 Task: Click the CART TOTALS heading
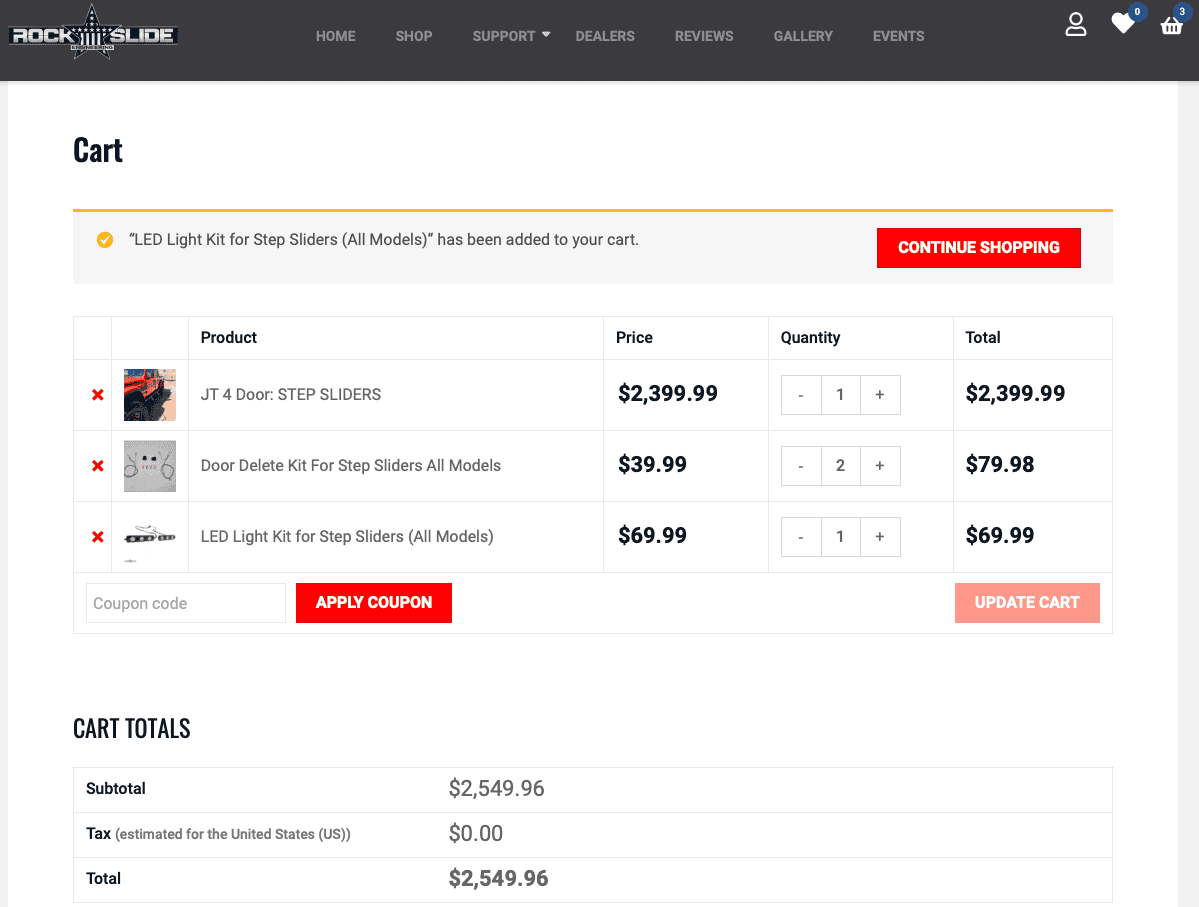132,729
